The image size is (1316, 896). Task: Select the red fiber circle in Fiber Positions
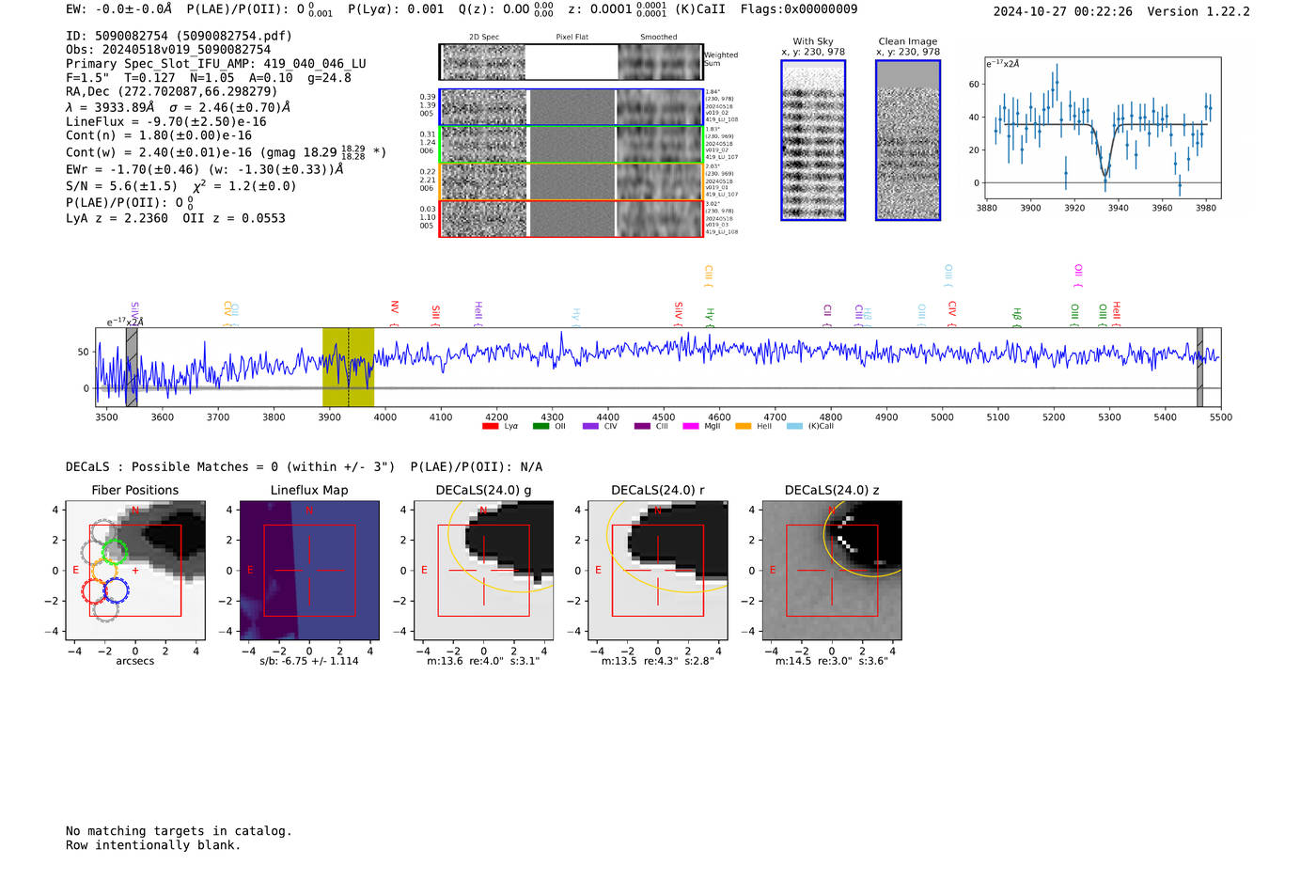point(94,591)
